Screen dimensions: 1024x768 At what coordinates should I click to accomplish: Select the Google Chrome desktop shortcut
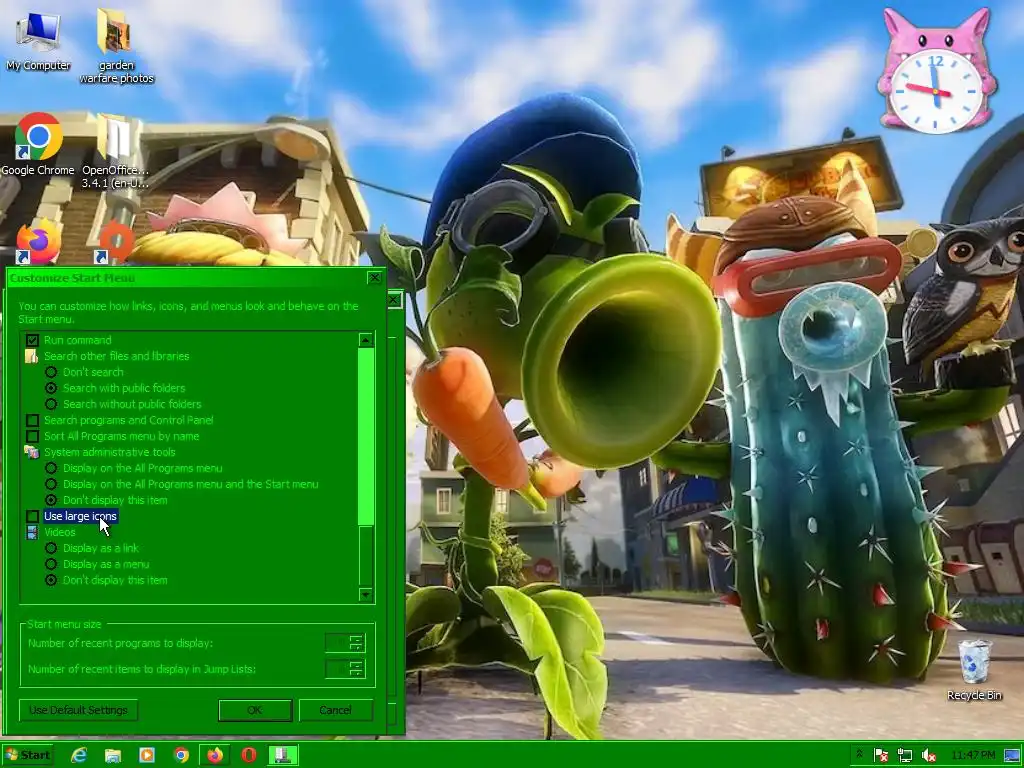(x=38, y=145)
